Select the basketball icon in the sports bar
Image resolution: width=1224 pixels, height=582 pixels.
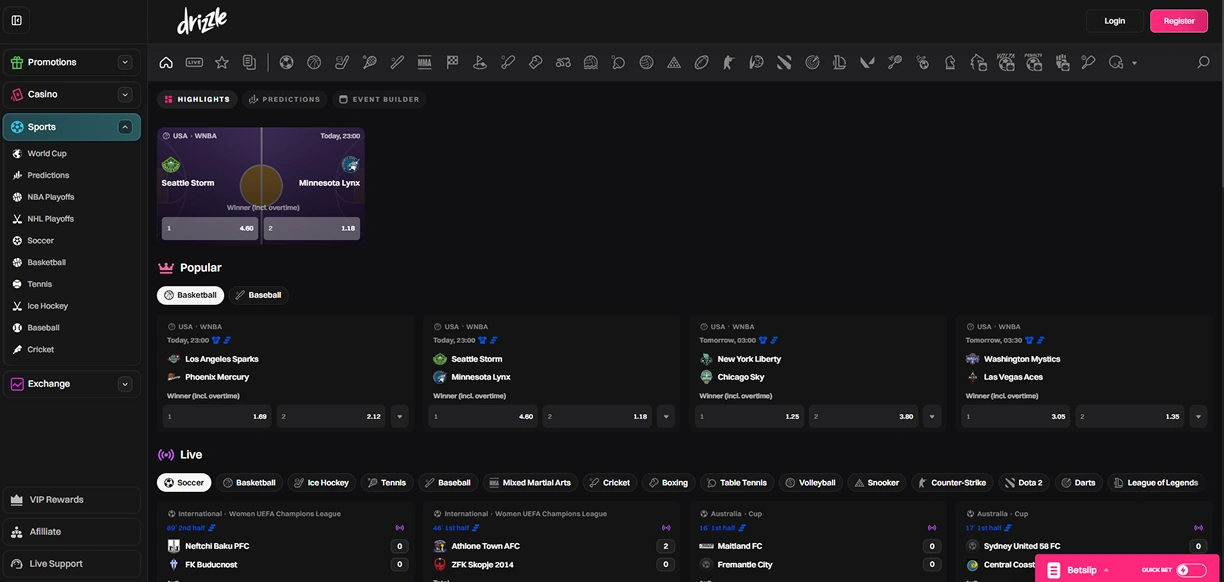pos(314,62)
